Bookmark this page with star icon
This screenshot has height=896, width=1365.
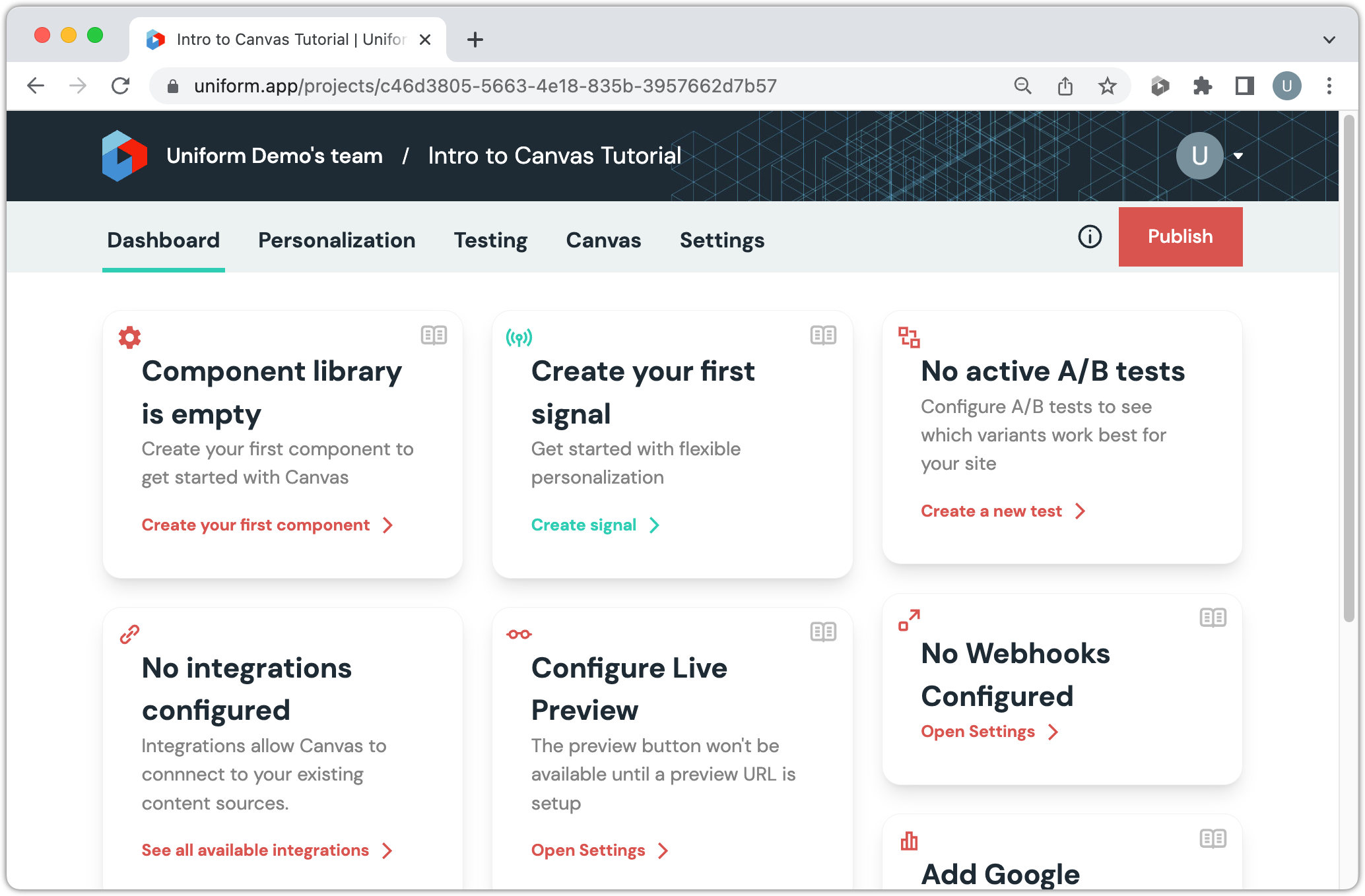(1107, 86)
